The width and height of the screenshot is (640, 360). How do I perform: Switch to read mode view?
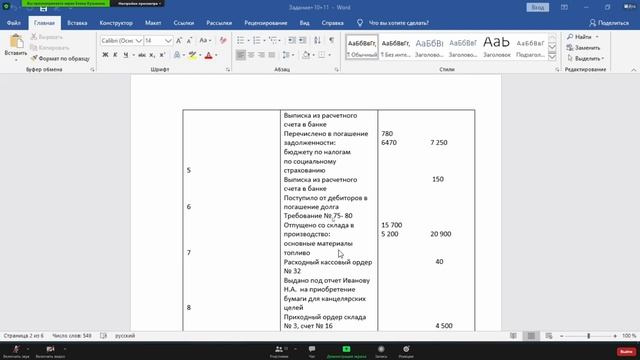click(513, 336)
